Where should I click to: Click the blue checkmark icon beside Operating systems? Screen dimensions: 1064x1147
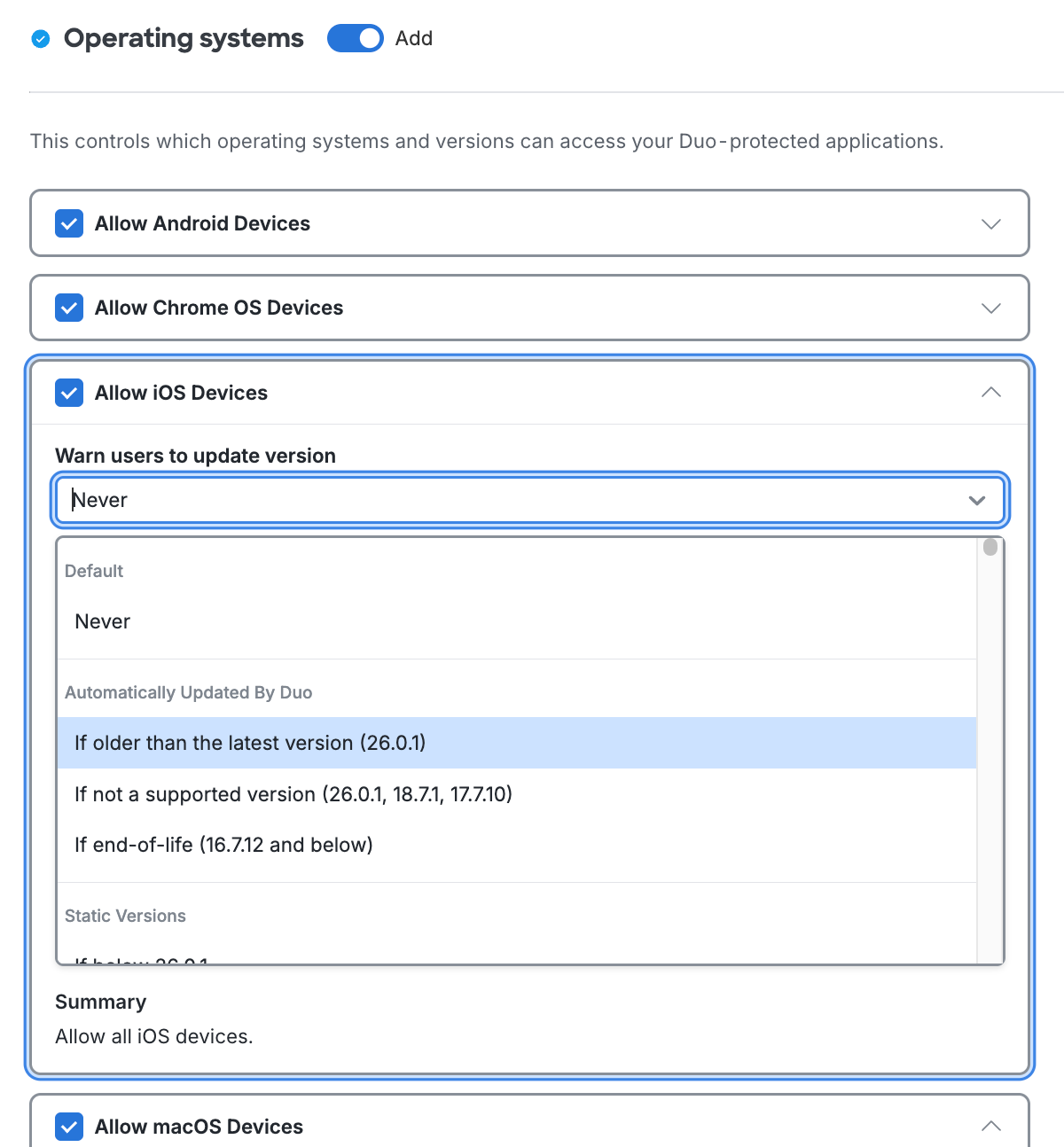(x=40, y=38)
